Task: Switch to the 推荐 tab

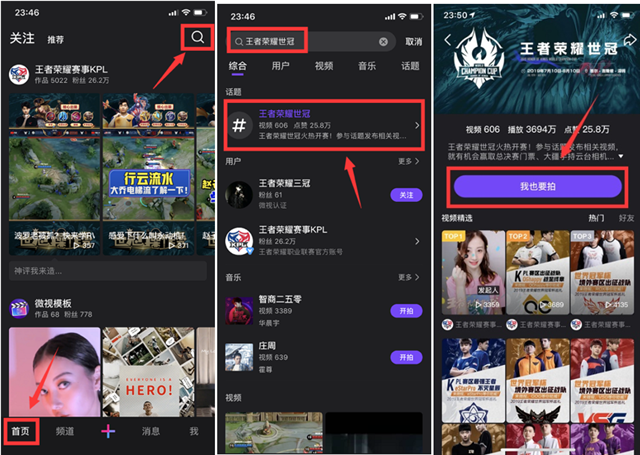Action: tap(56, 40)
